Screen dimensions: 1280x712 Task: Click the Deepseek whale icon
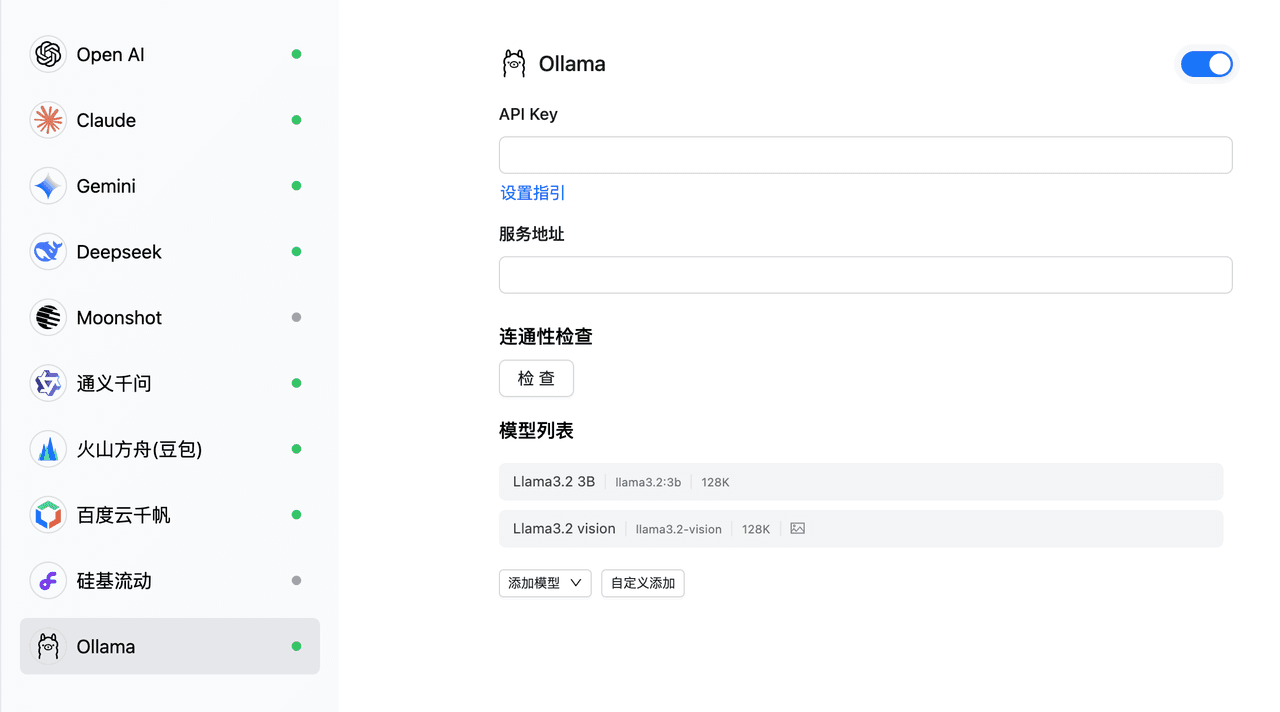pos(48,252)
